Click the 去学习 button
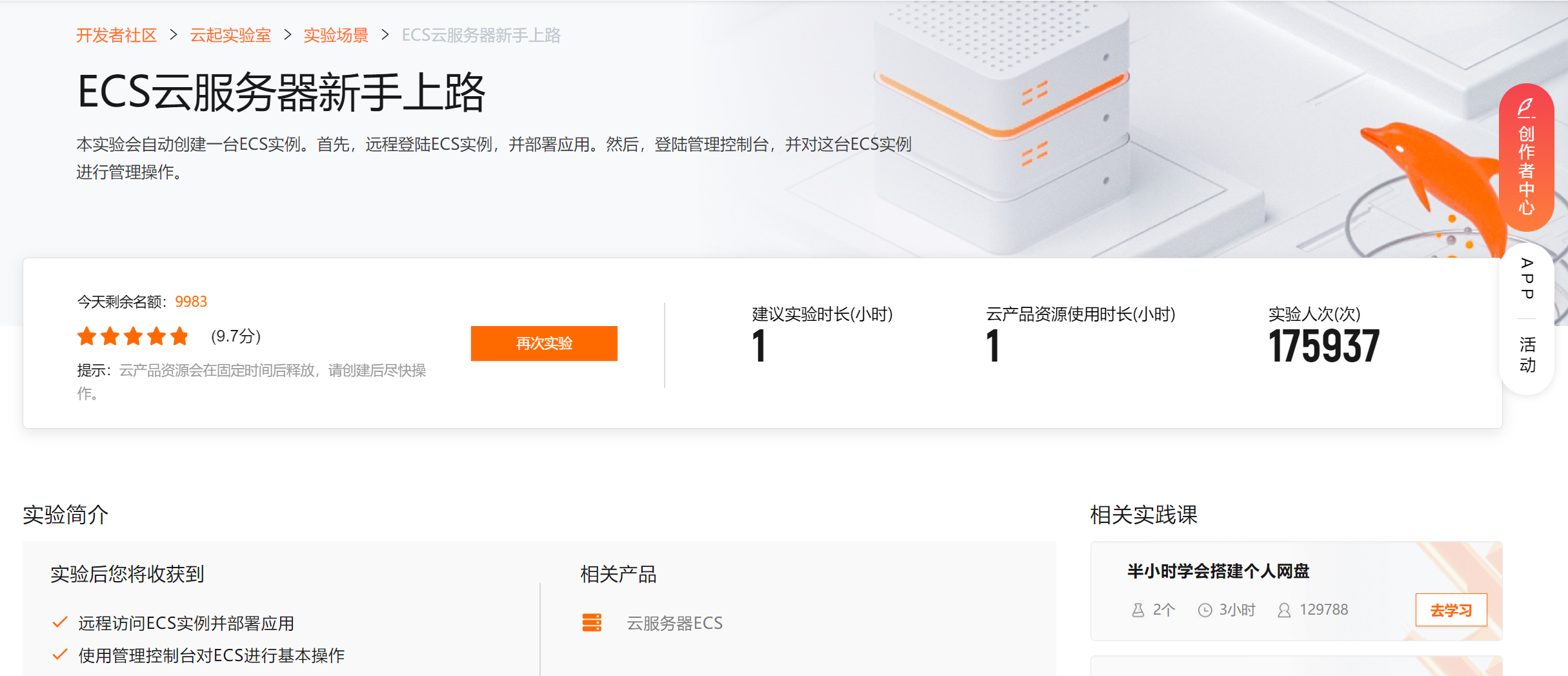Screen dimensions: 1568x676 1451,609
